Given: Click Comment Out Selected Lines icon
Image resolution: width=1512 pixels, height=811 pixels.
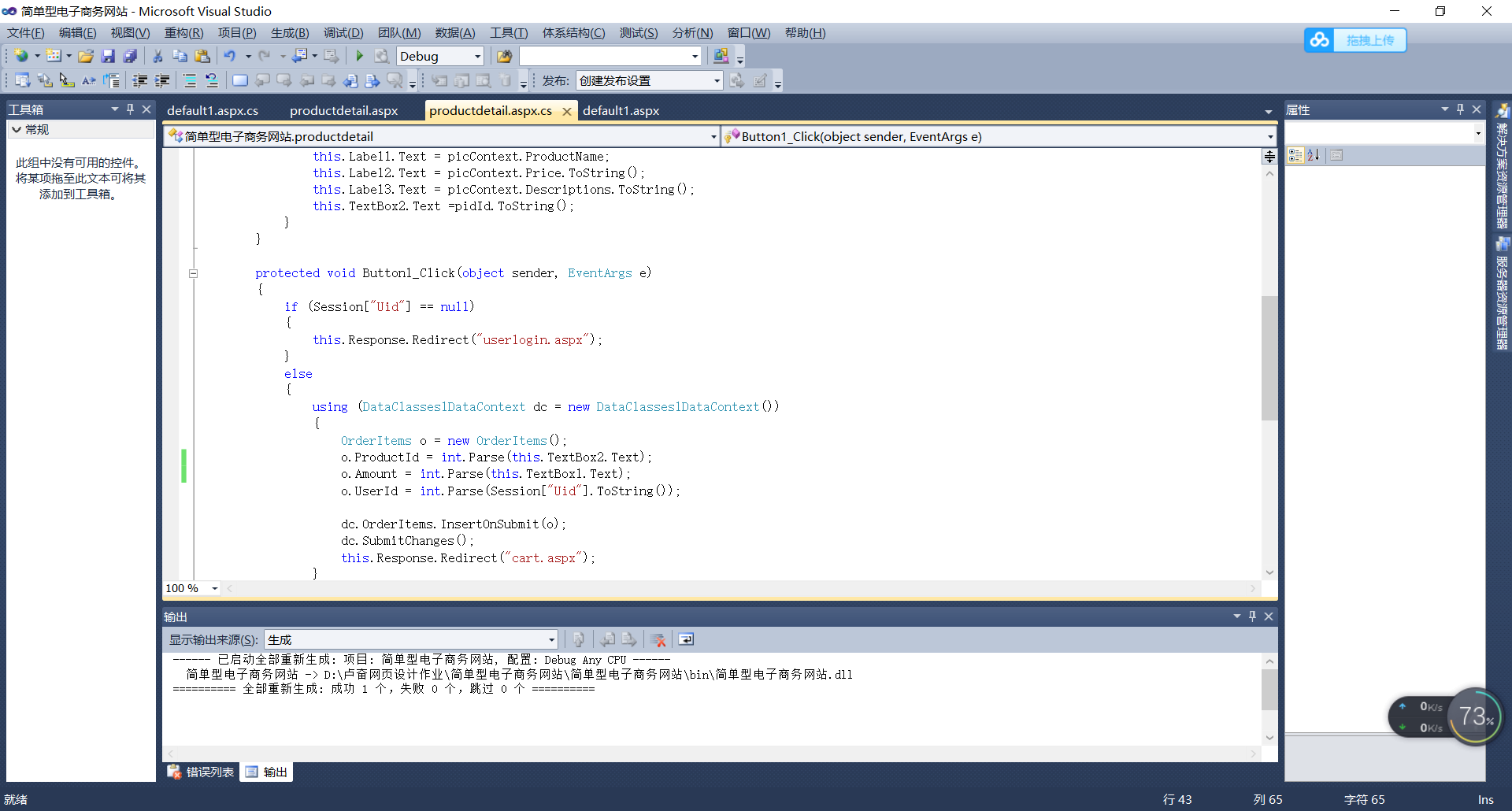Looking at the screenshot, I should (x=190, y=80).
